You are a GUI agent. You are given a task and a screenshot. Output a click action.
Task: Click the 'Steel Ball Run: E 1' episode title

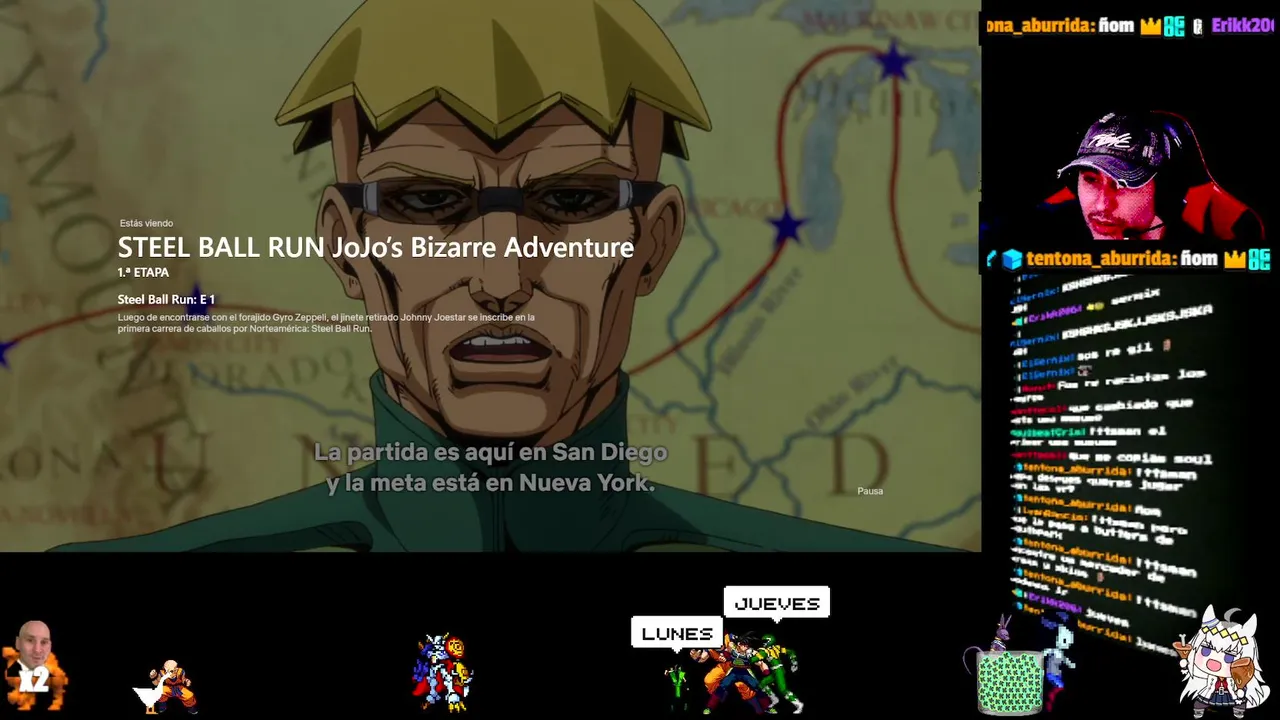tap(166, 299)
